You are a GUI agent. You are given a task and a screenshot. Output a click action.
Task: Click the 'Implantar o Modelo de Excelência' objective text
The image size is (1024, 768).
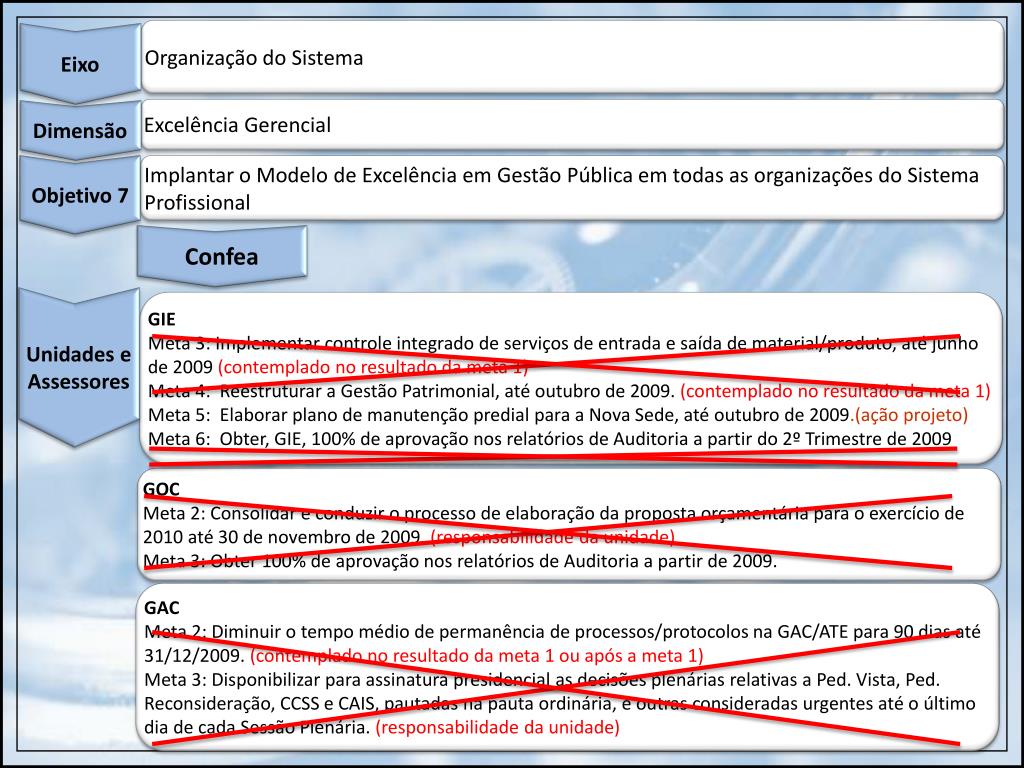click(562, 189)
